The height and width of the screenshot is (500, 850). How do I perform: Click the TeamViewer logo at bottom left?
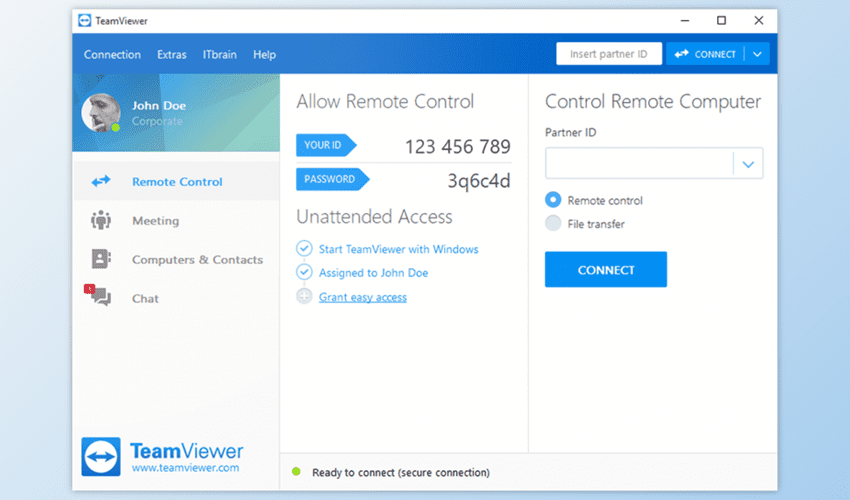pos(101,457)
